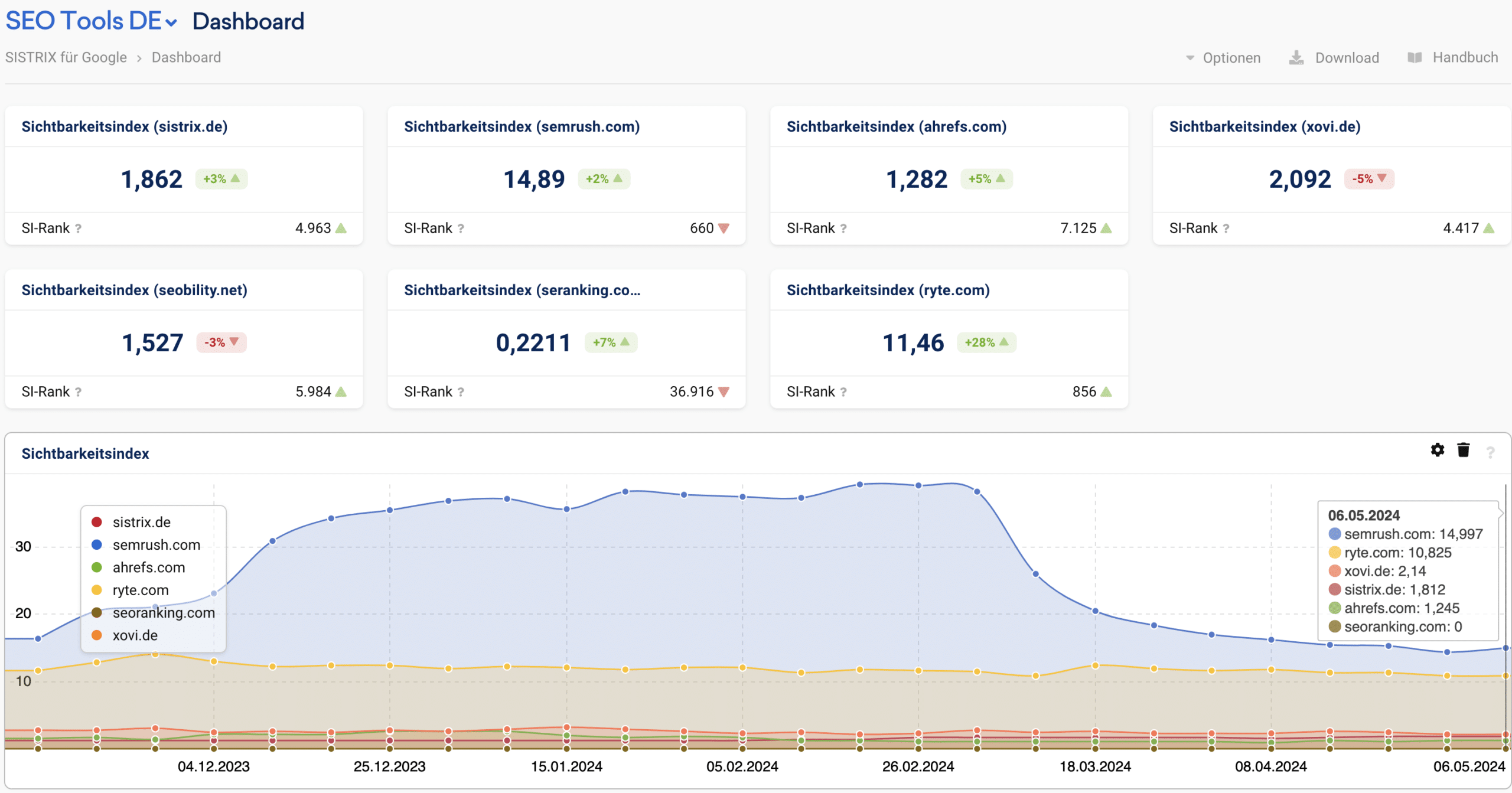Click the semrush.com data point at 15.01.2024

[566, 509]
